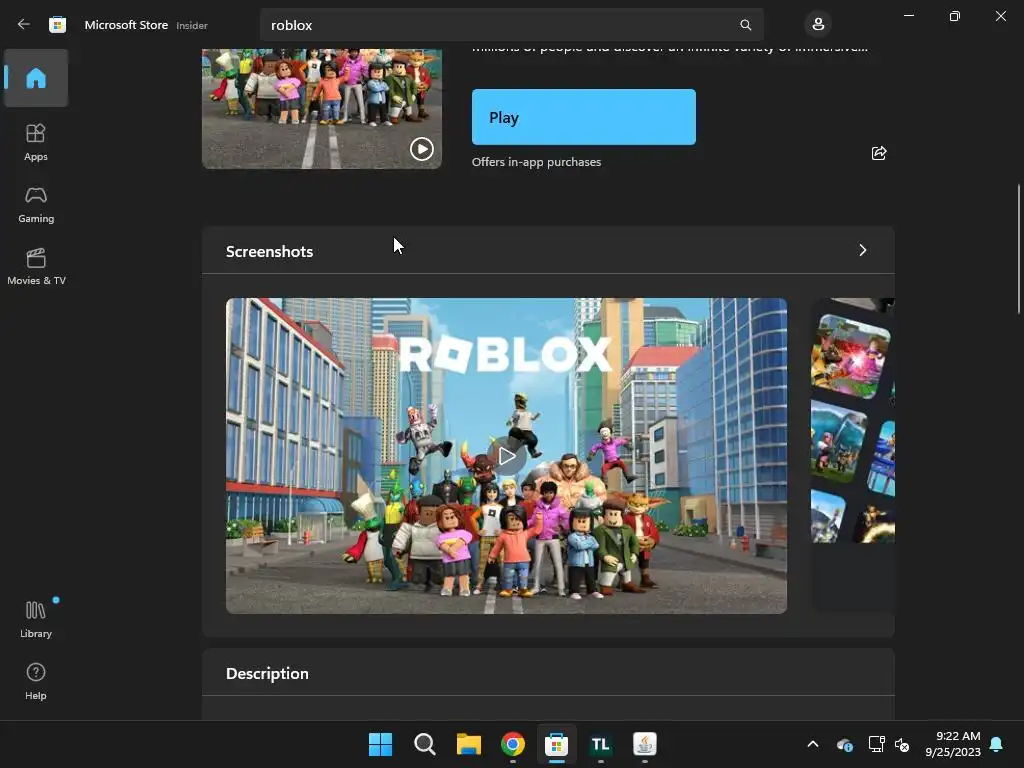1024x768 pixels.
Task: Open the user account profile icon
Action: [818, 25]
